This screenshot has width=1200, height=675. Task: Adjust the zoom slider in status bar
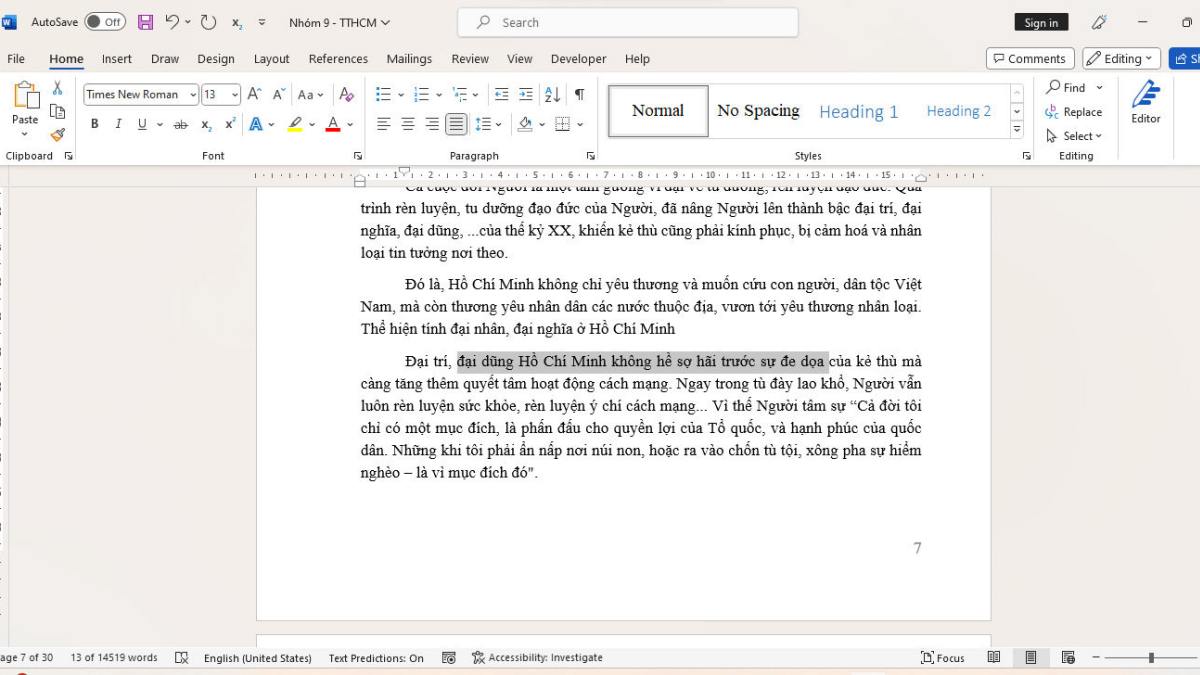point(1151,657)
